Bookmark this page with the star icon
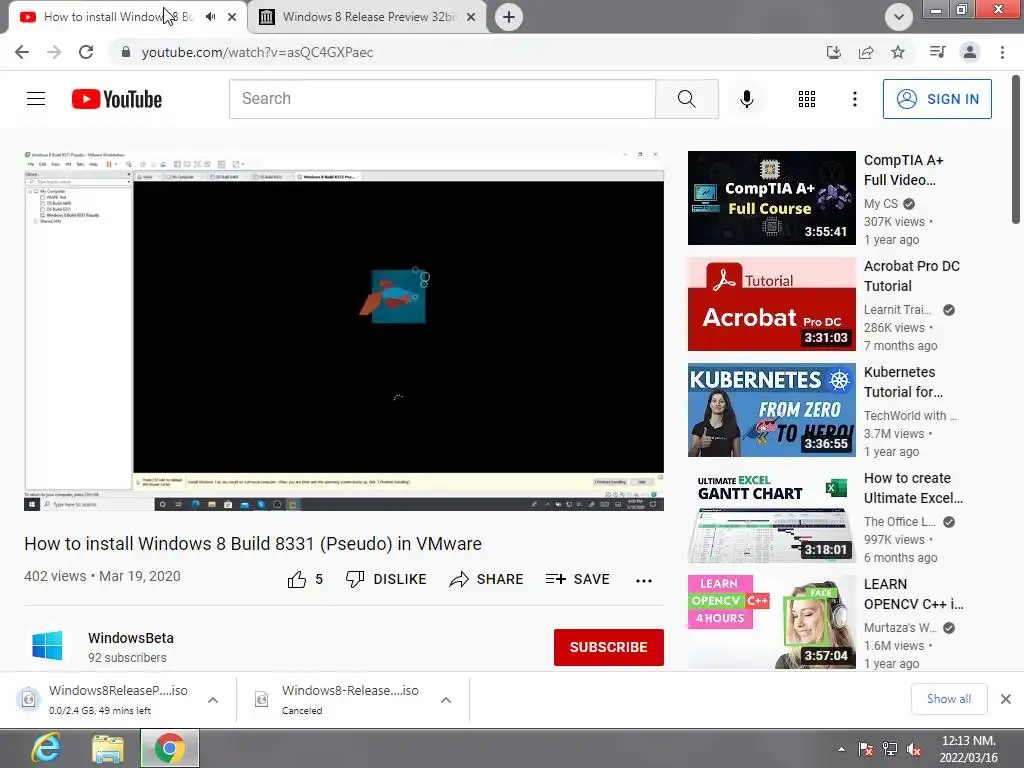 point(898,52)
